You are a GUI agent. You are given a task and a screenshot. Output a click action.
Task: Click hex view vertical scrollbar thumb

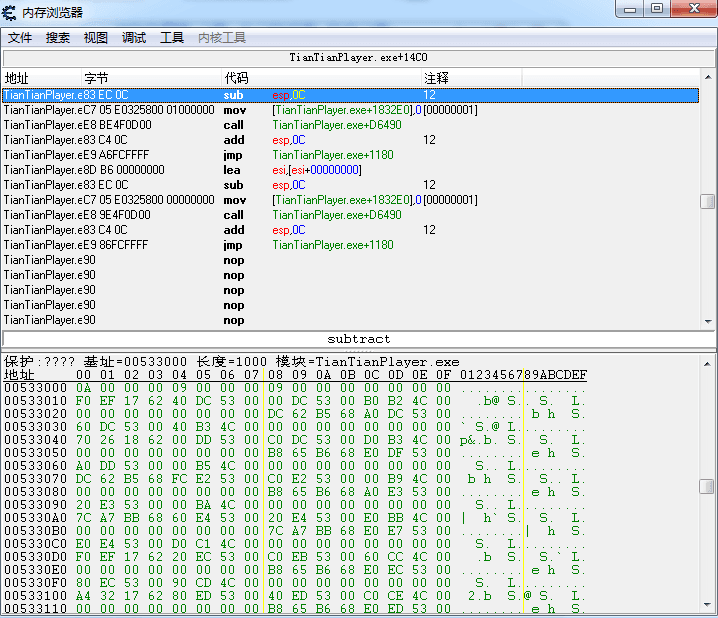(707, 486)
